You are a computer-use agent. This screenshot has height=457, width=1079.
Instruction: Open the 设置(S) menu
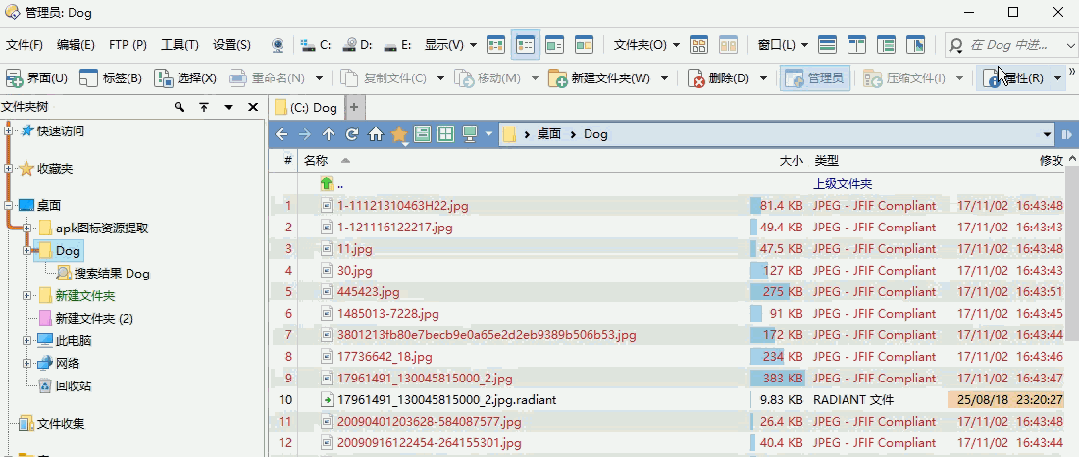tap(232, 45)
